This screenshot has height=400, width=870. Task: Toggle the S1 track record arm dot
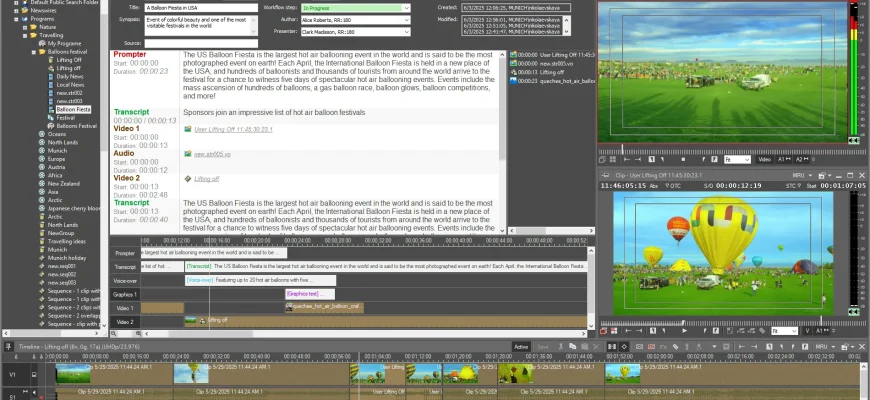click(41, 397)
